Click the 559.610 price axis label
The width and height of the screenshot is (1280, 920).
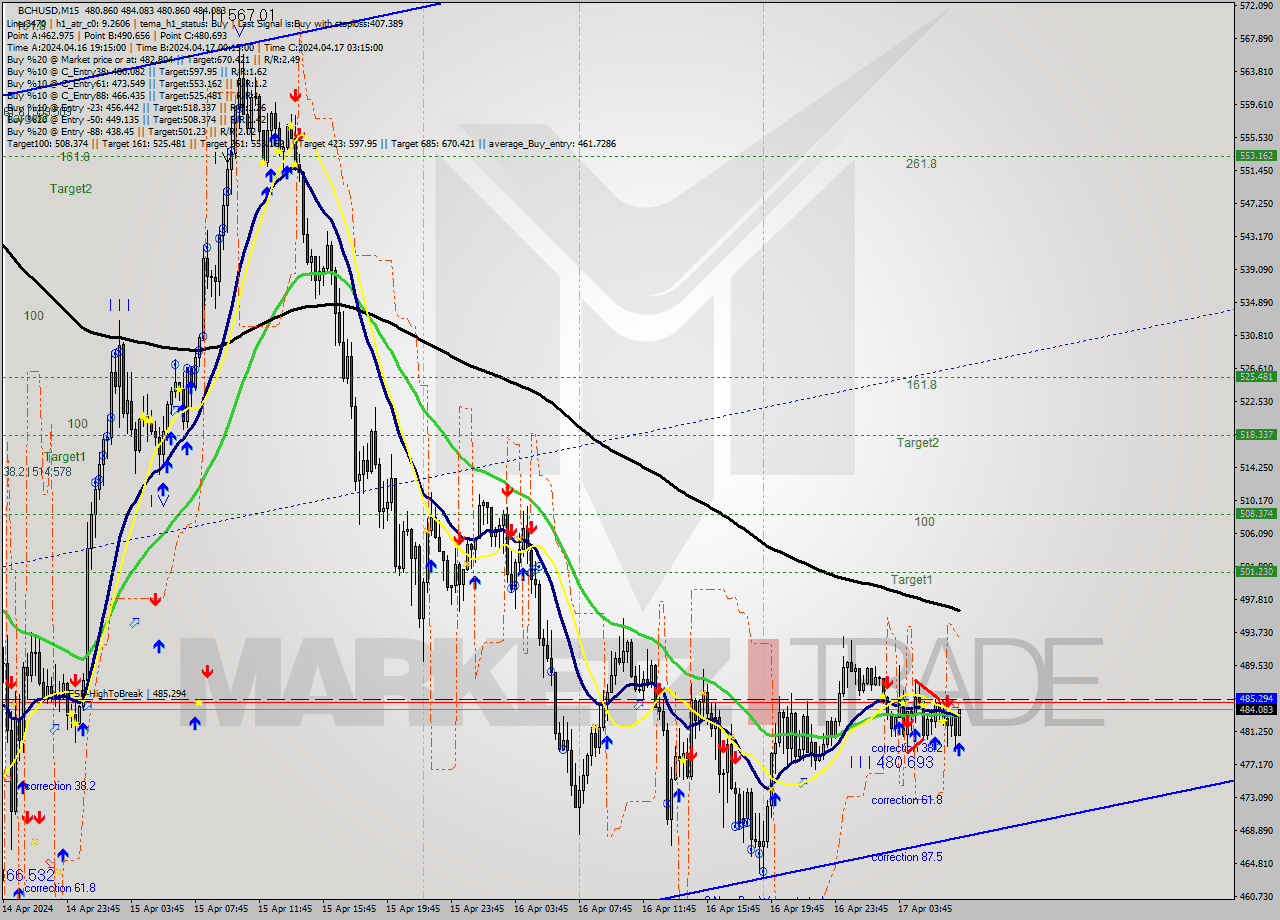point(1256,104)
